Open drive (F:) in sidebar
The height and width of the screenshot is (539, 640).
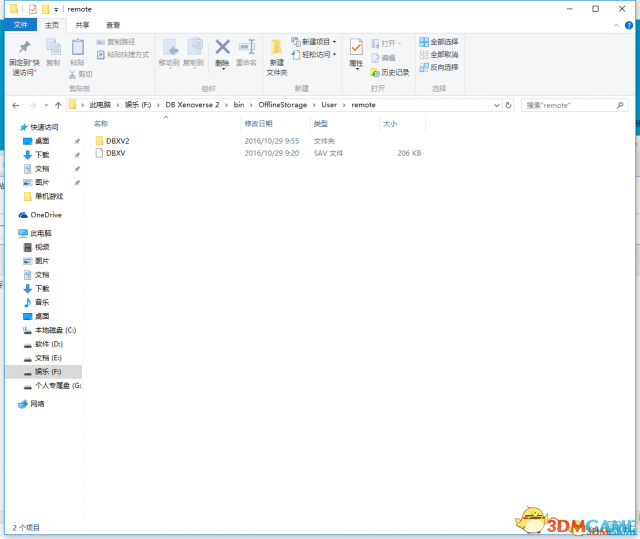point(43,372)
